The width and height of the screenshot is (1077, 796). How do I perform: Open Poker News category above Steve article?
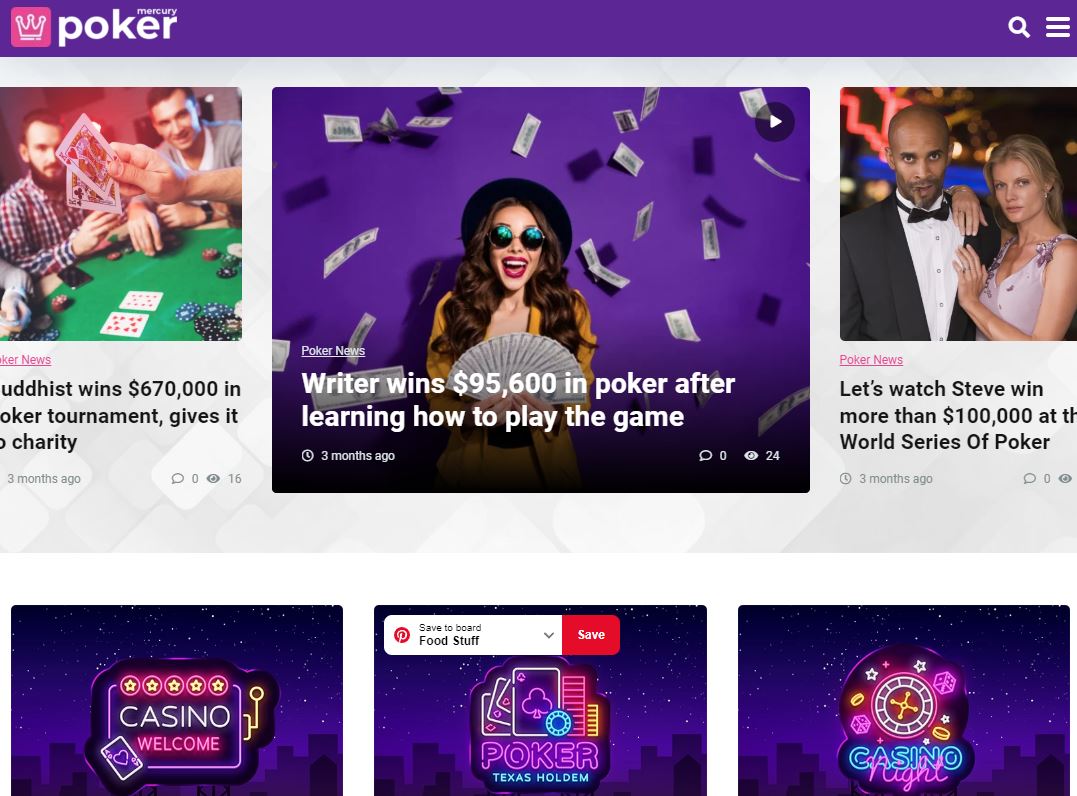click(871, 360)
